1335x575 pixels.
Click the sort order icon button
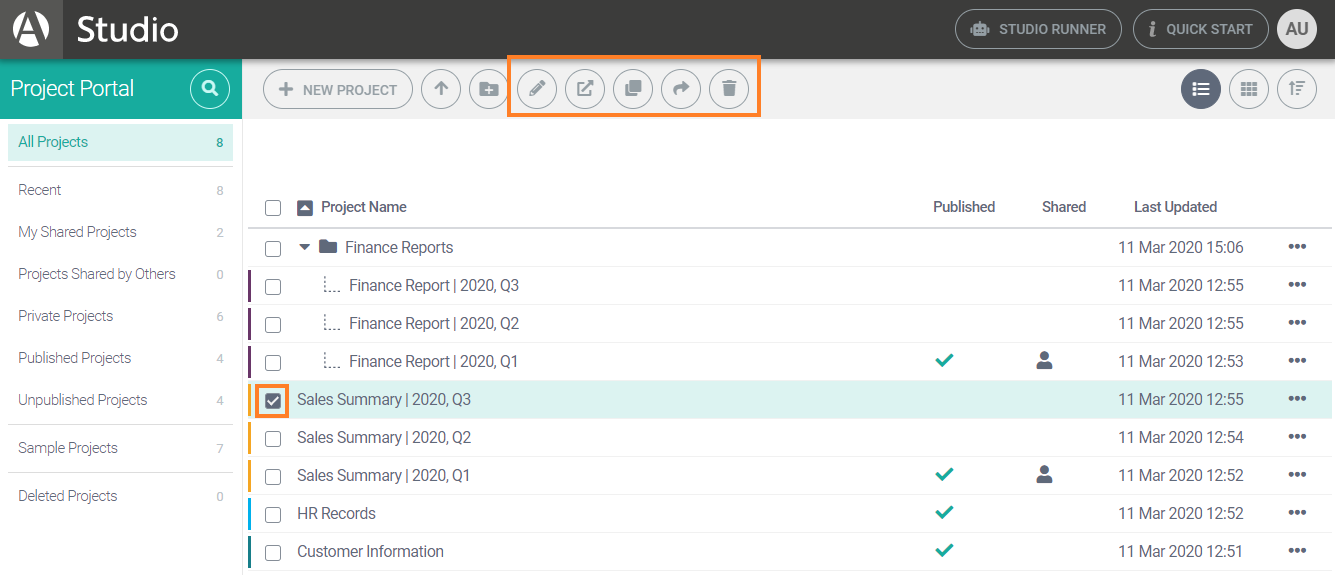pyautogui.click(x=1297, y=89)
